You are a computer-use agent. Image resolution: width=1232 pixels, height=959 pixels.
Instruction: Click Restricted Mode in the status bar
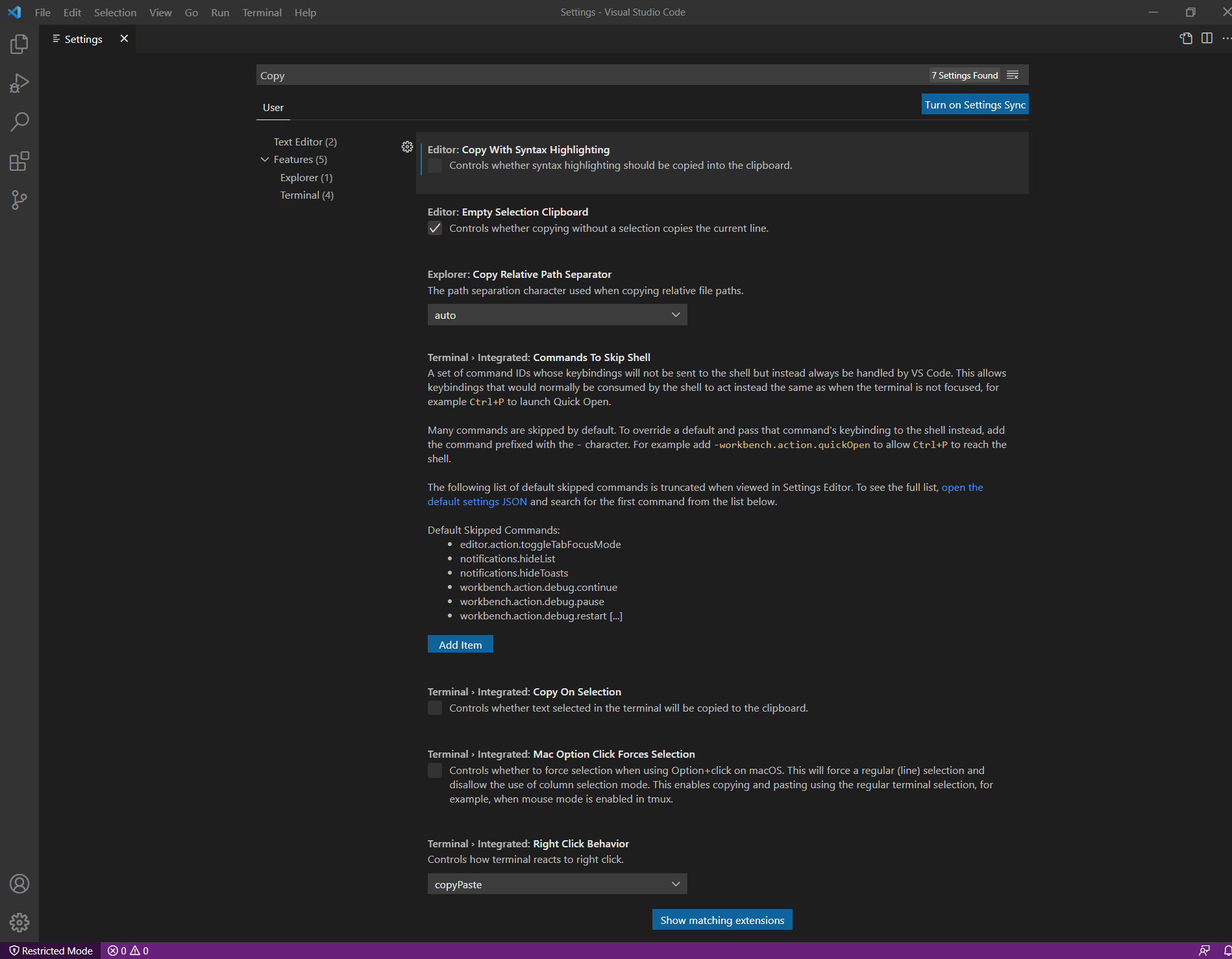coord(51,951)
